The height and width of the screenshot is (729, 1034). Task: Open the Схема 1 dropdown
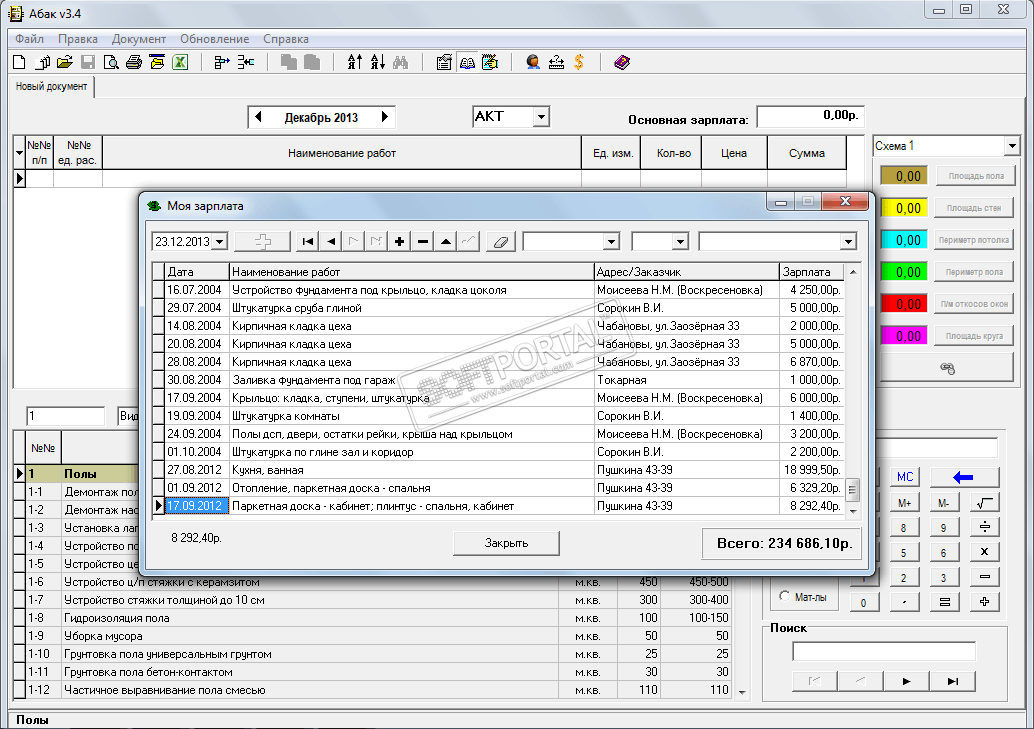point(1012,146)
